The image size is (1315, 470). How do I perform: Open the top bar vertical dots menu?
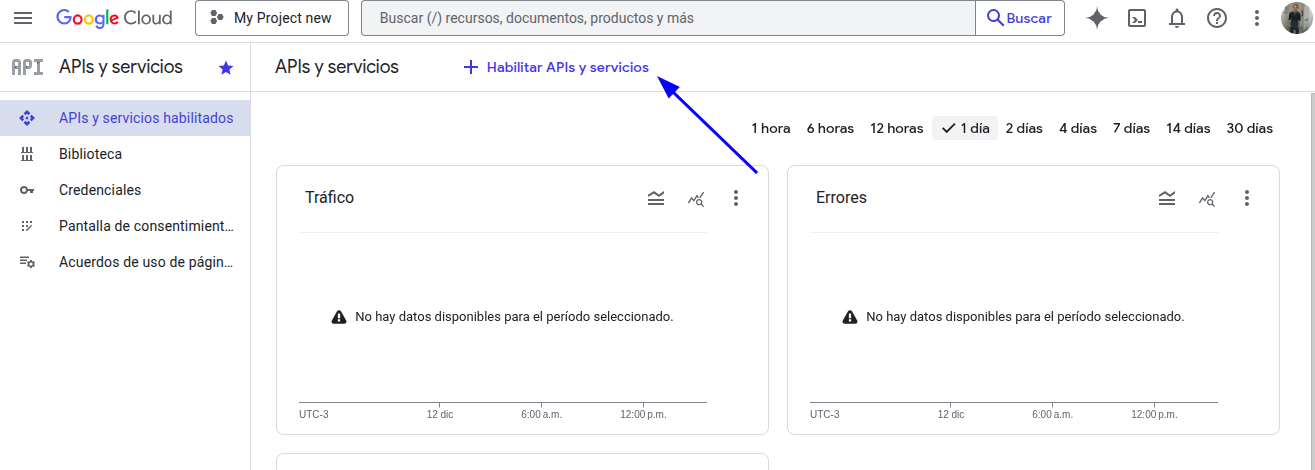1257,18
